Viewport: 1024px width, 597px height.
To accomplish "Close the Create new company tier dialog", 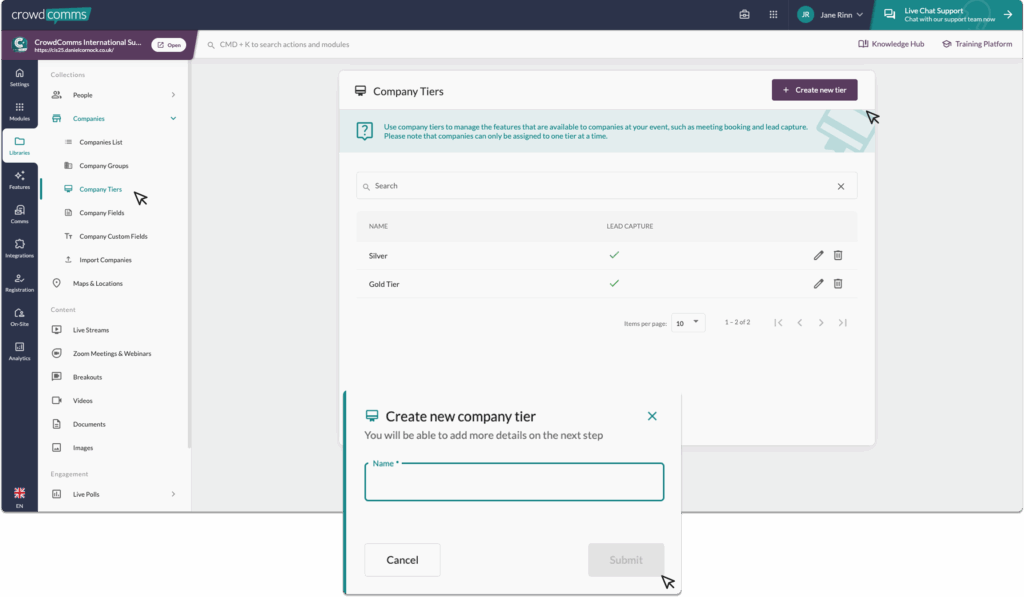I will 652,416.
